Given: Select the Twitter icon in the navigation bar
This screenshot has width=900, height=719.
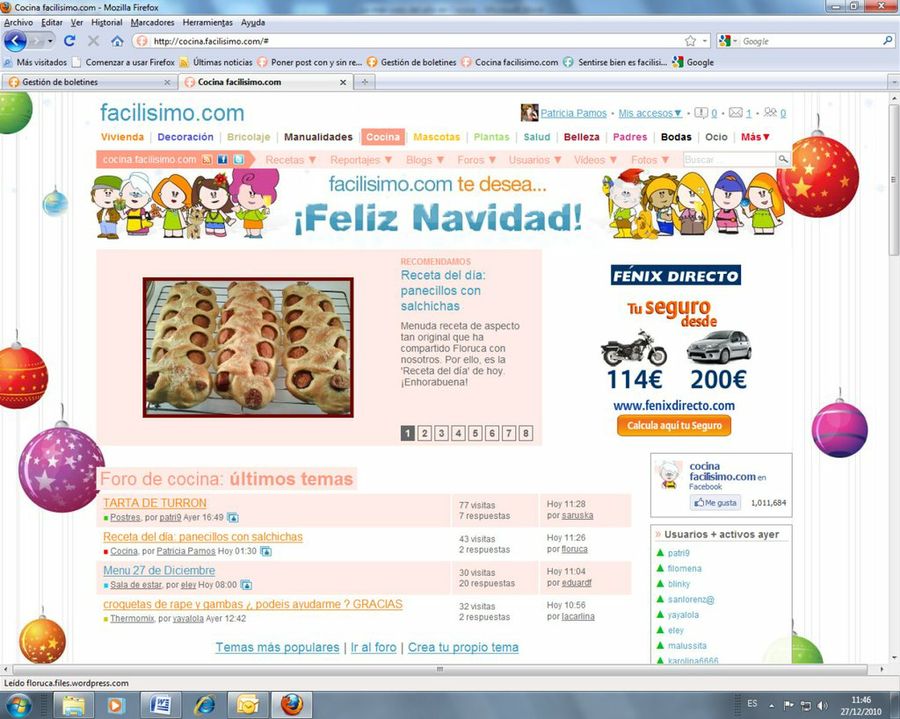Looking at the screenshot, I should click(239, 160).
